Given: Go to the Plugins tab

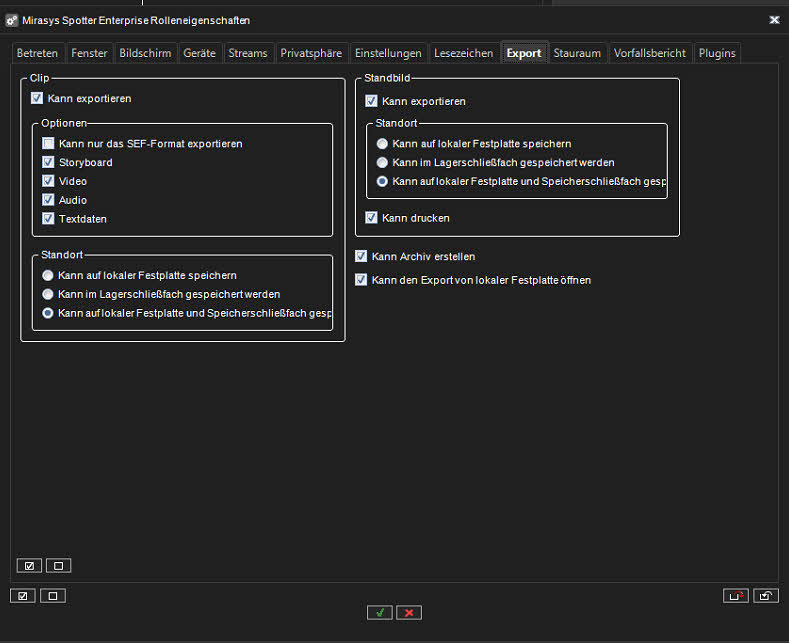Looking at the screenshot, I should pyautogui.click(x=717, y=53).
